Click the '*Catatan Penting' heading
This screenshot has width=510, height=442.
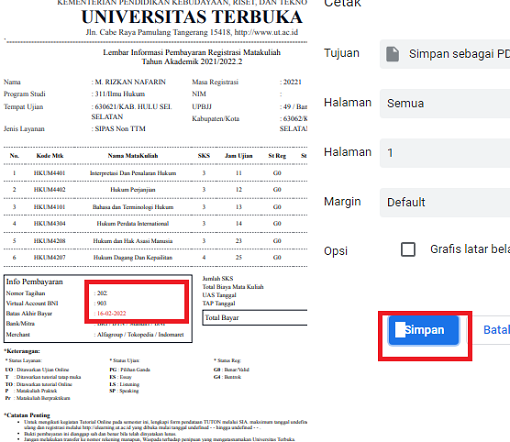(27, 415)
